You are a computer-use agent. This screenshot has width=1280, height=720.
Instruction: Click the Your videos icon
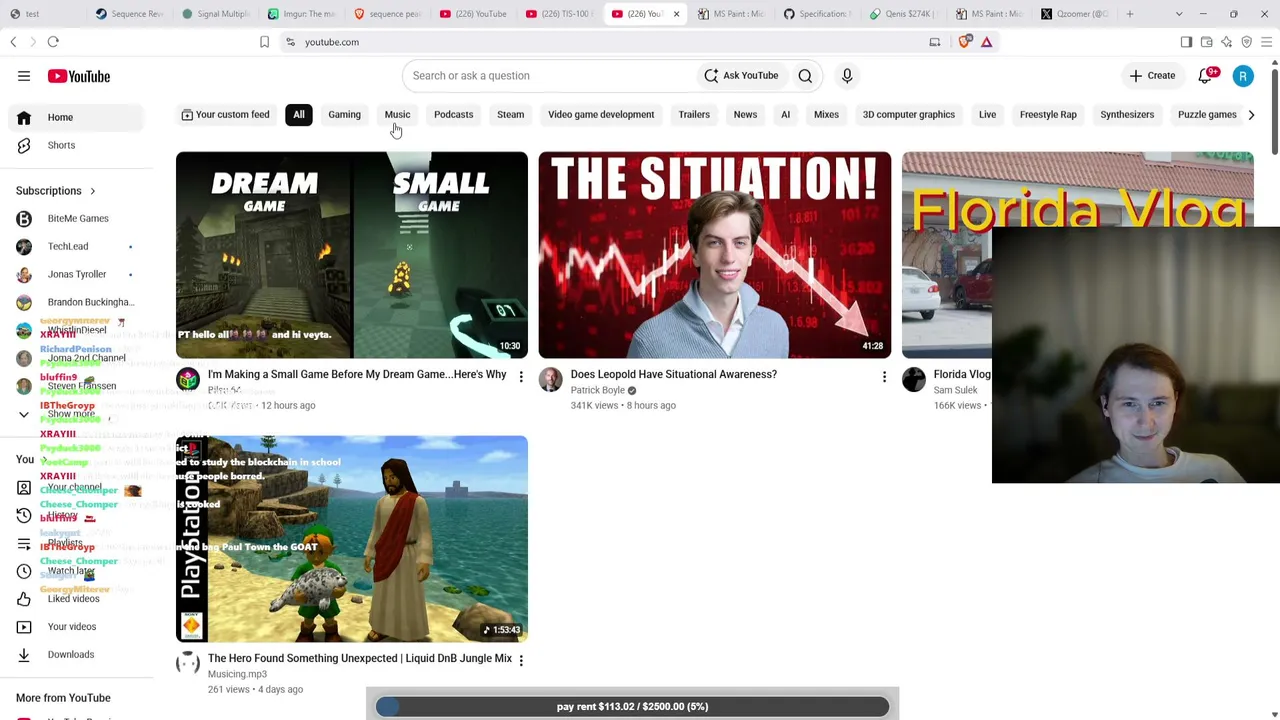[24, 627]
